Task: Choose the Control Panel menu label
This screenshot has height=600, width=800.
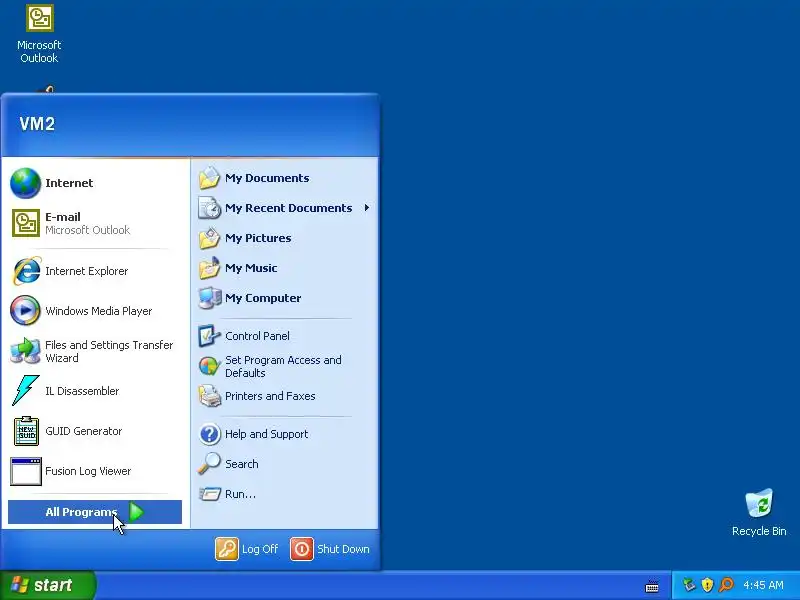Action: [x=257, y=336]
